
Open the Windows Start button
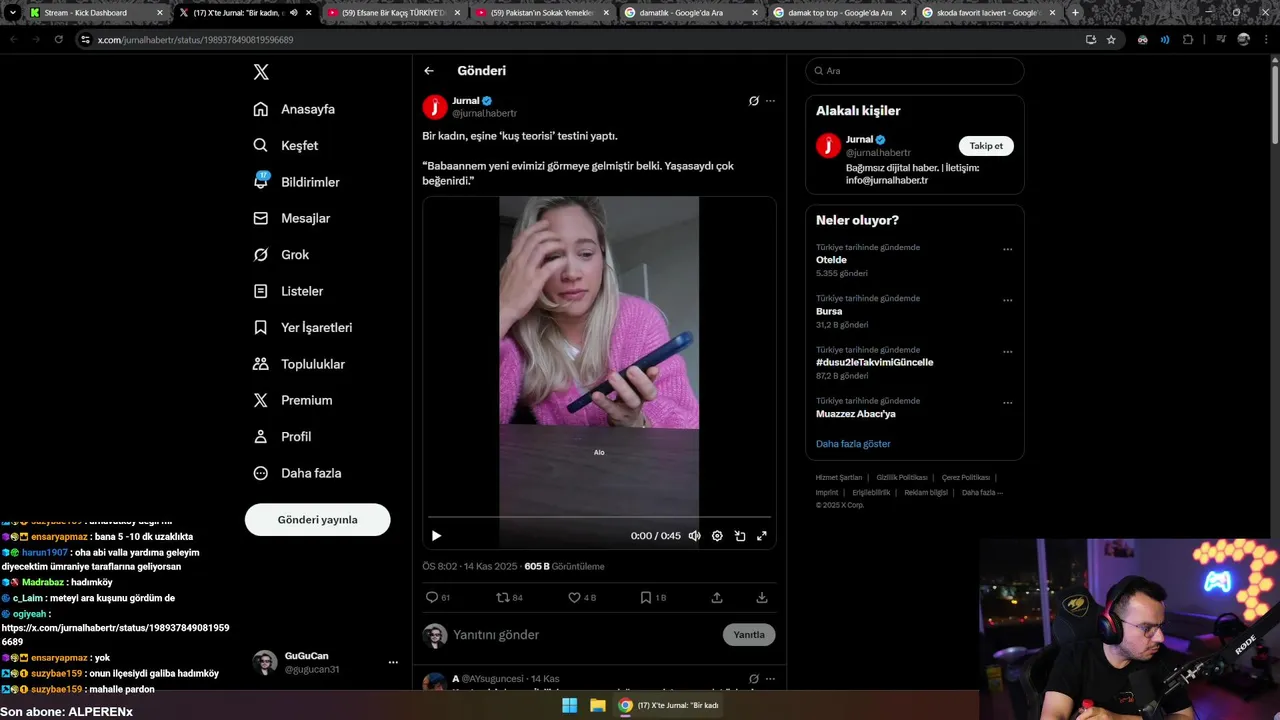[x=569, y=705]
